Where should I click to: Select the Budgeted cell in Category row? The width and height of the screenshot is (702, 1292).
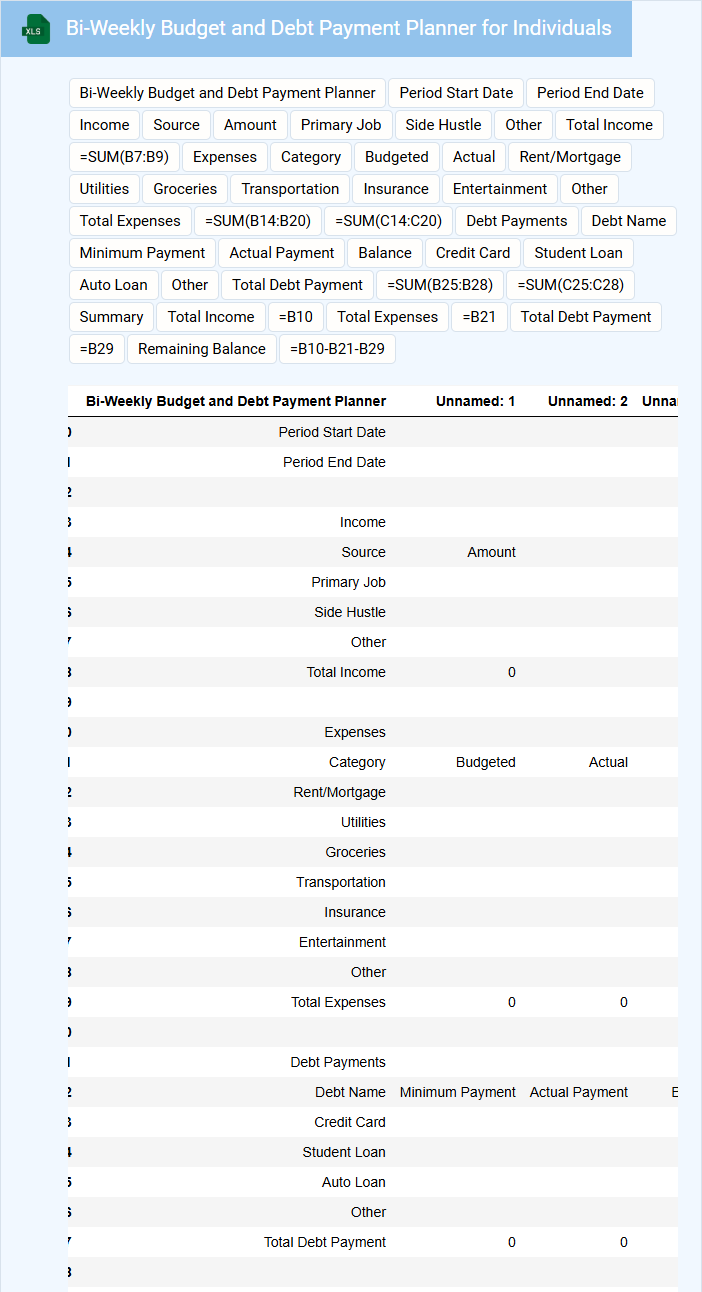(485, 762)
